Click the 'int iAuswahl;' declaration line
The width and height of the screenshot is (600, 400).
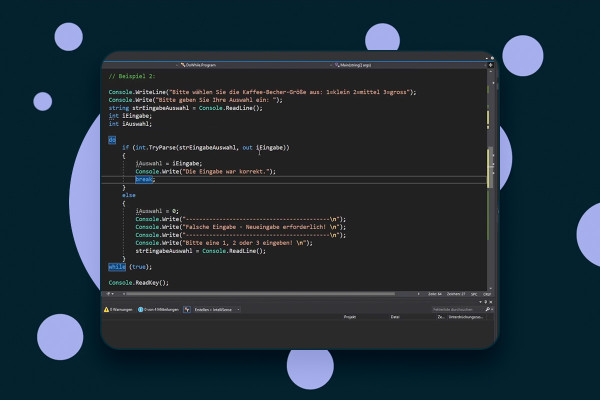click(x=130, y=124)
